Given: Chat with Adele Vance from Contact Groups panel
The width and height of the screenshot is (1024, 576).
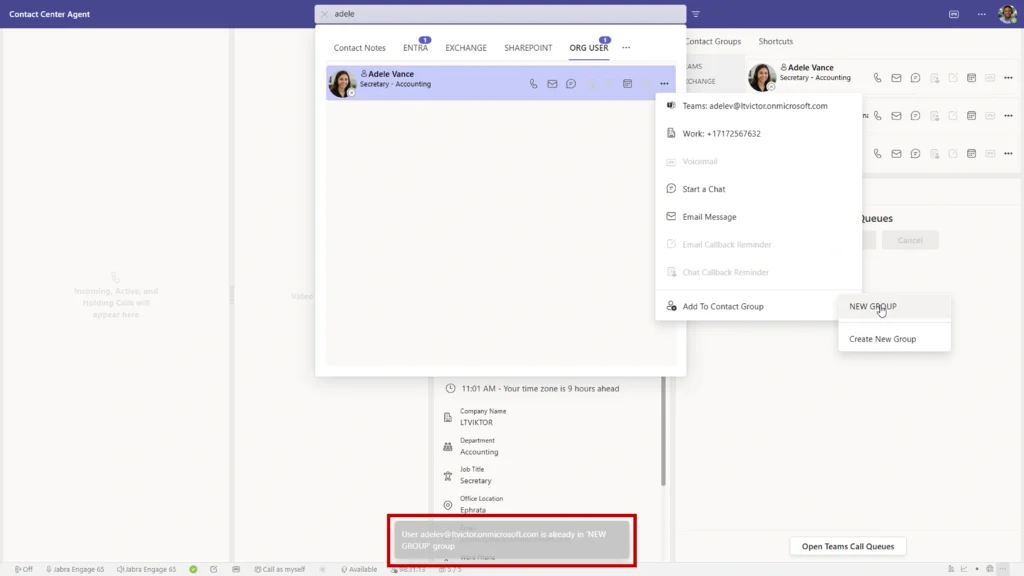Looking at the screenshot, I should tap(916, 78).
